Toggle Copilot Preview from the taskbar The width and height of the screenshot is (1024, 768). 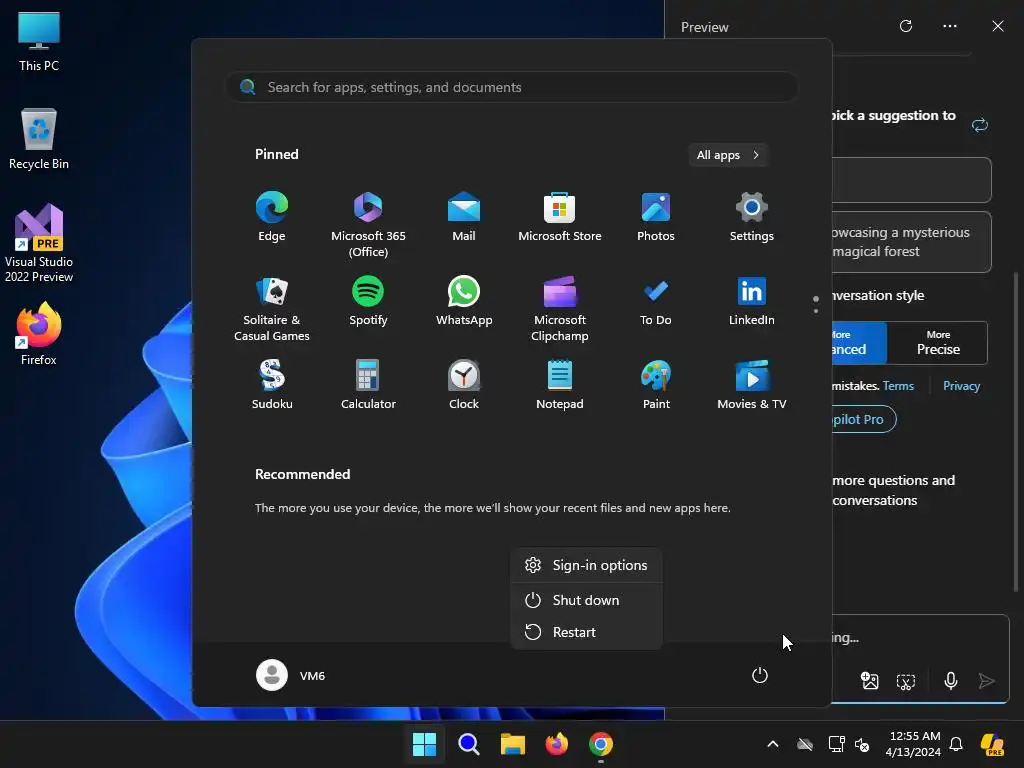pos(993,744)
